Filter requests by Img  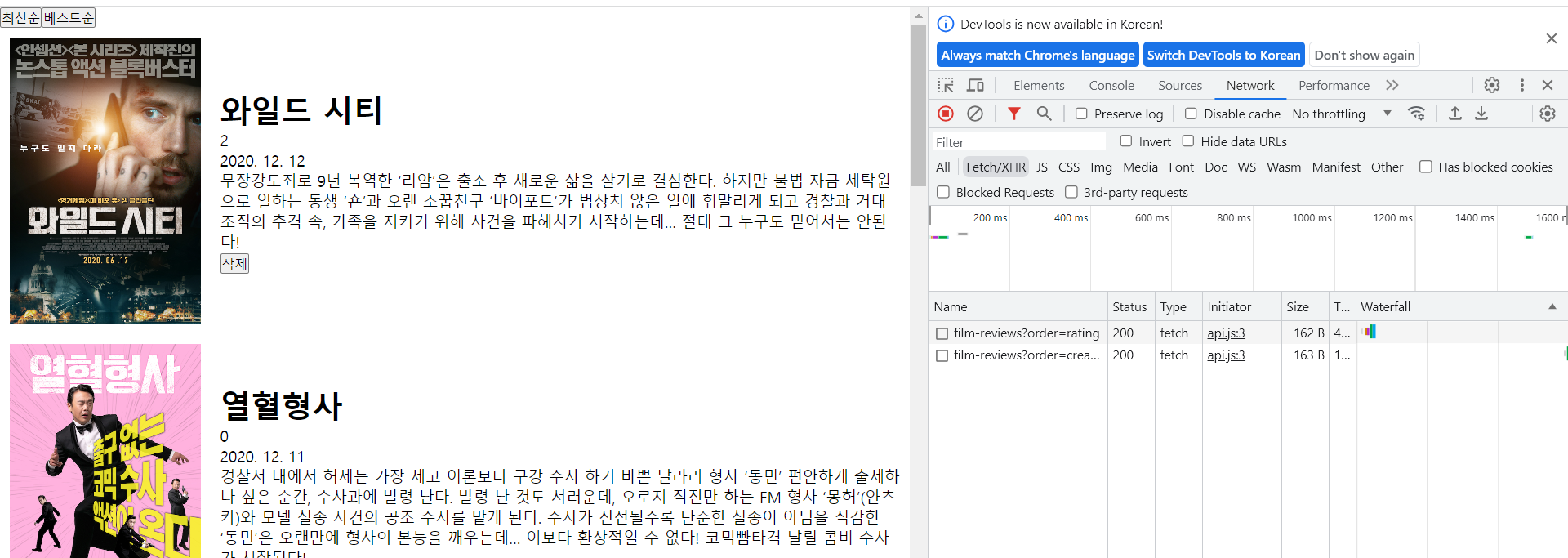pyautogui.click(x=1101, y=167)
